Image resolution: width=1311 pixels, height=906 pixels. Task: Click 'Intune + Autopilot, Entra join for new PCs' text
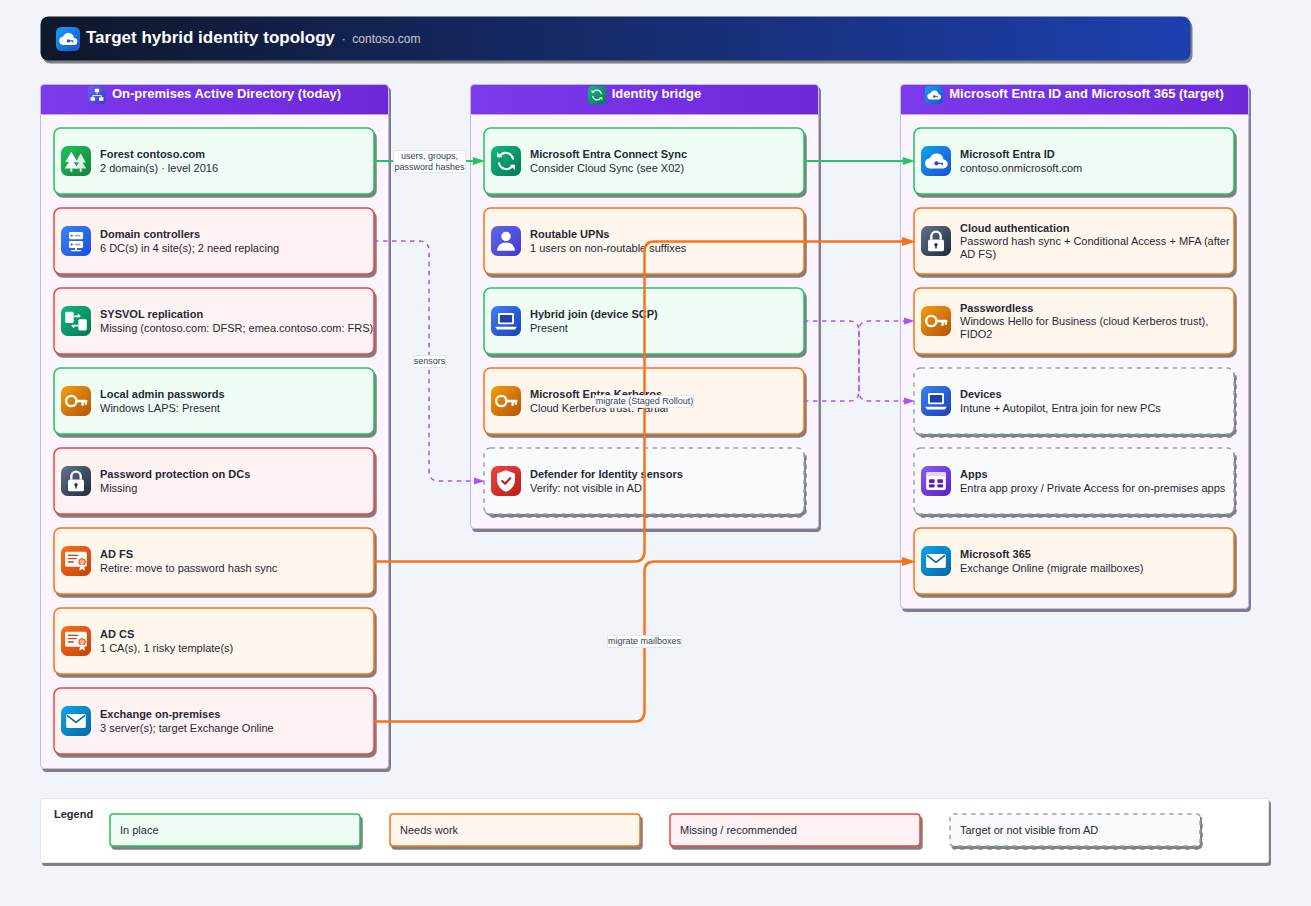click(1060, 408)
